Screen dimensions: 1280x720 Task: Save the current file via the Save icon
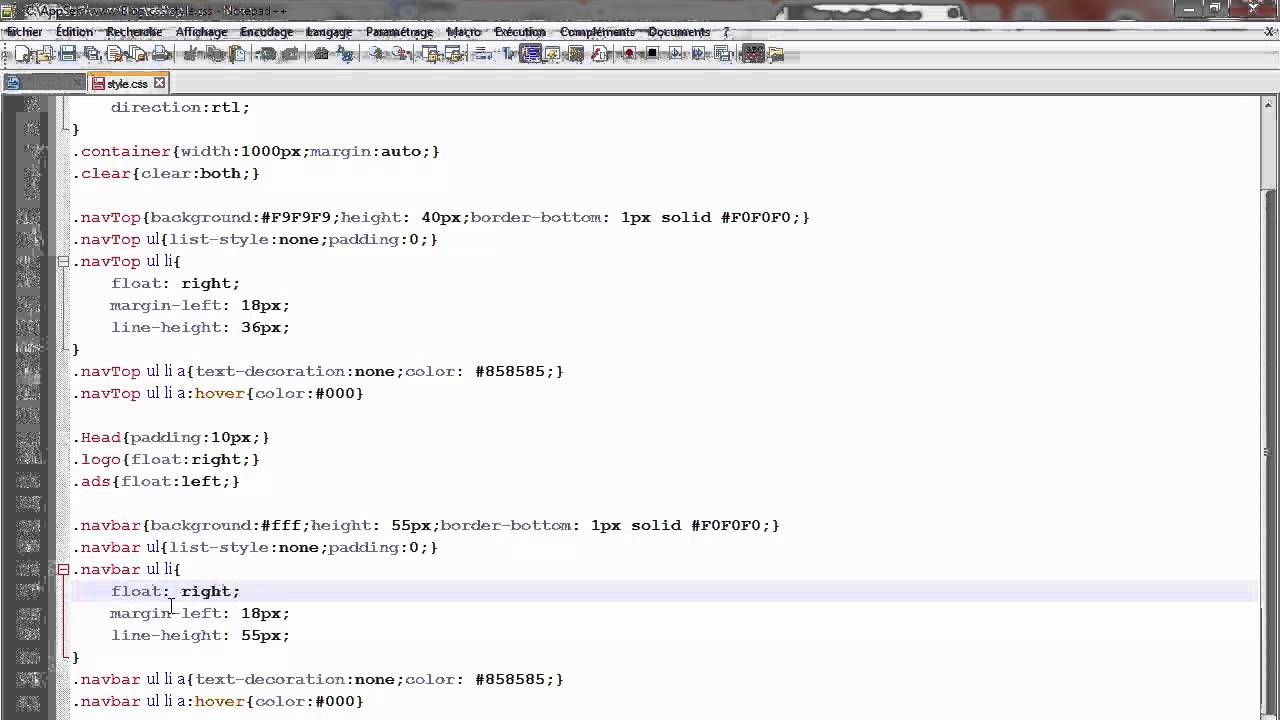[x=67, y=54]
